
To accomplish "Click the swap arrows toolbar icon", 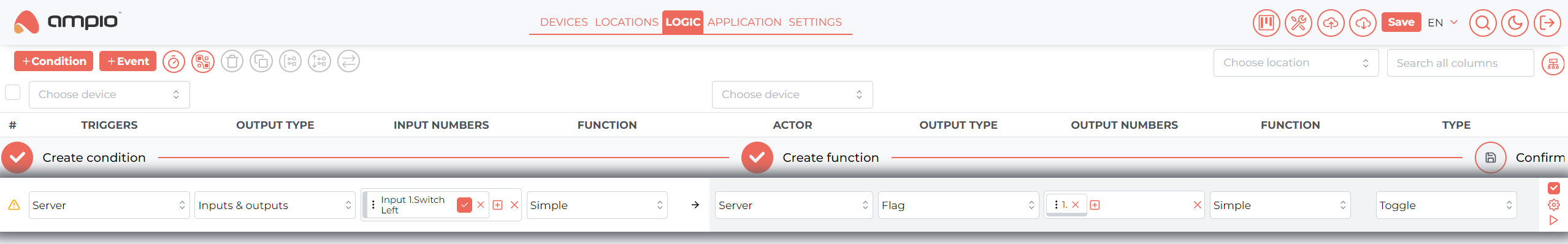I will pos(349,62).
